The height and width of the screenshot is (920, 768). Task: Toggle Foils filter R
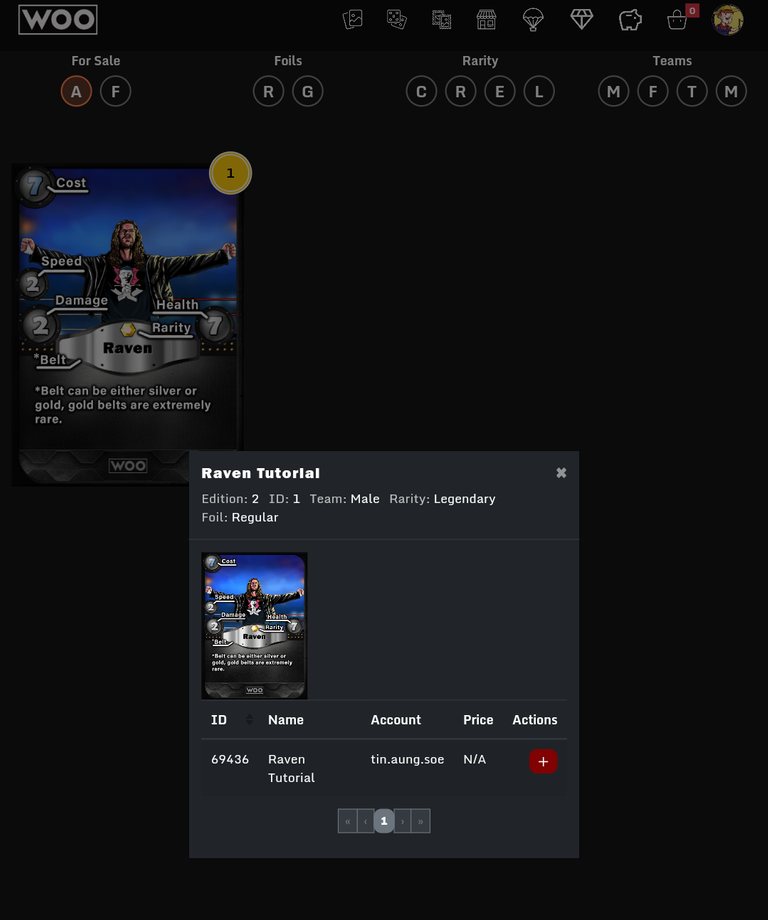pos(268,92)
